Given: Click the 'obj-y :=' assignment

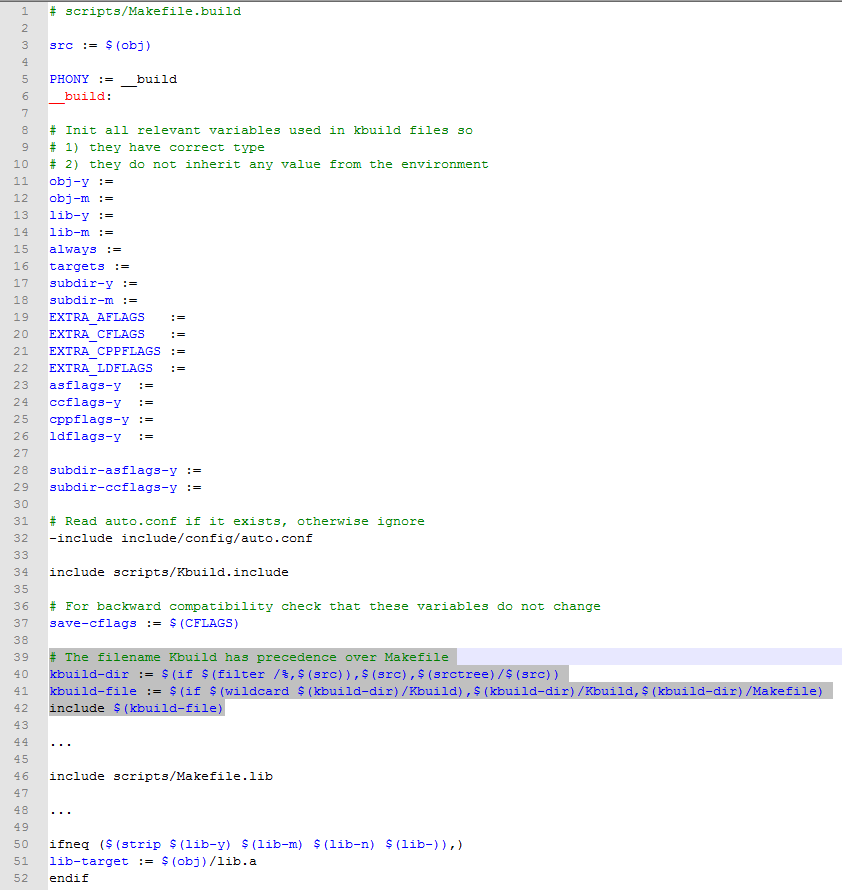Looking at the screenshot, I should [81, 182].
